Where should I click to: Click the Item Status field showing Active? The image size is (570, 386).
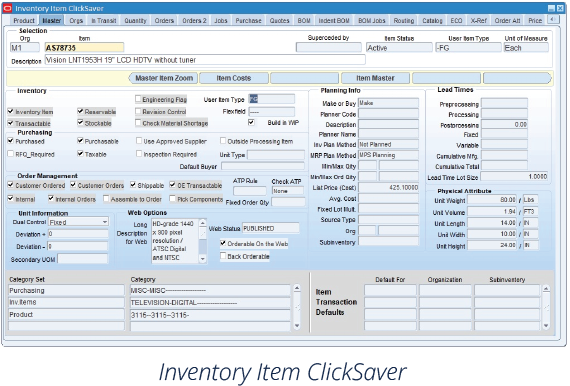point(399,48)
